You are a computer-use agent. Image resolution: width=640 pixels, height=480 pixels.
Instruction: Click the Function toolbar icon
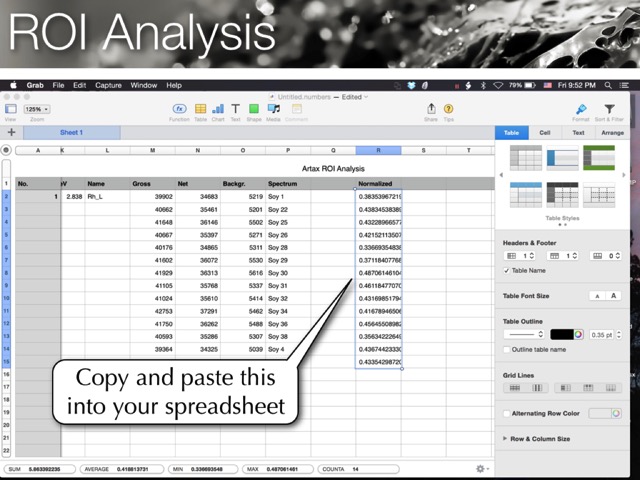180,109
